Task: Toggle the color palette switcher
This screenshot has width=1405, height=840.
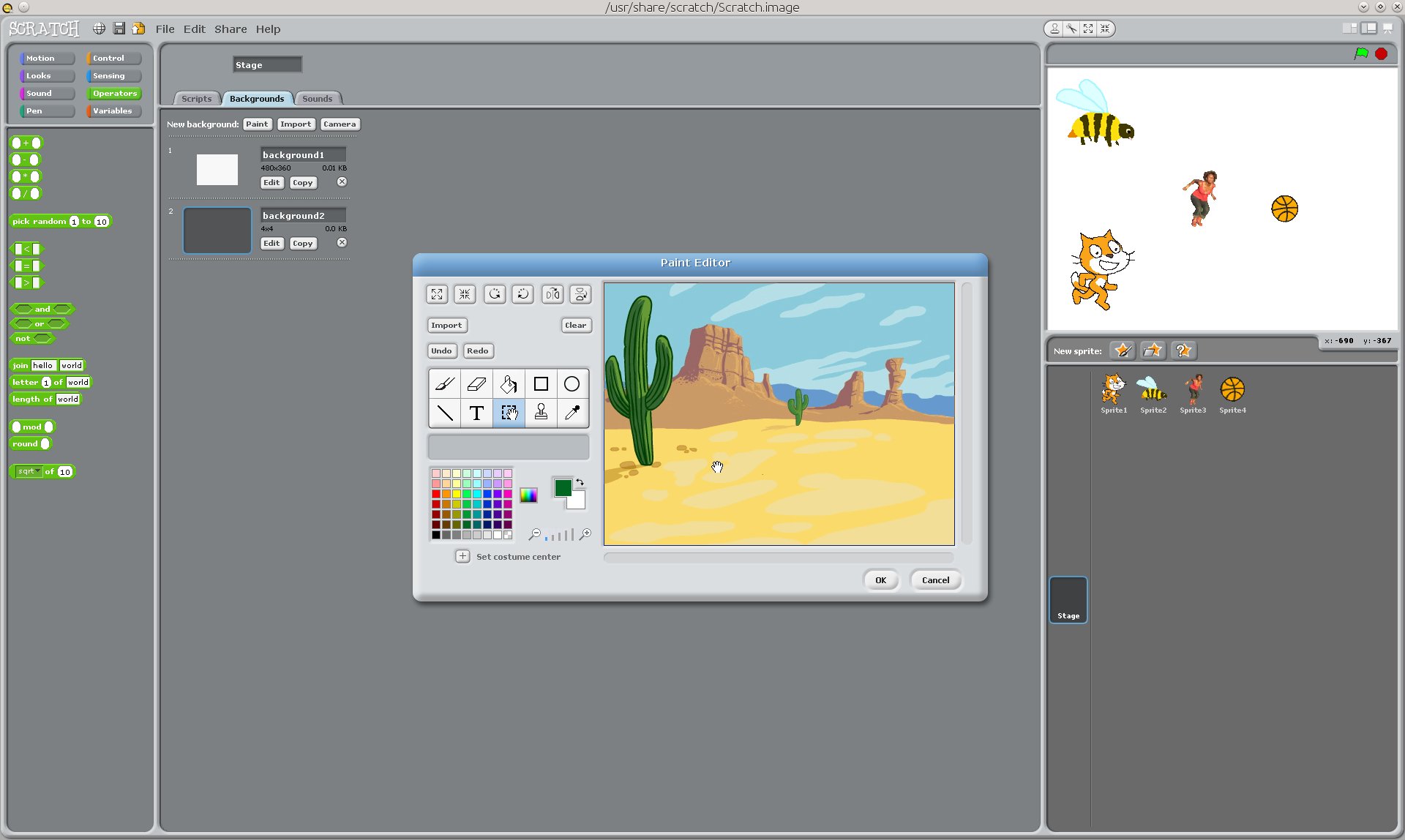Action: (x=528, y=495)
